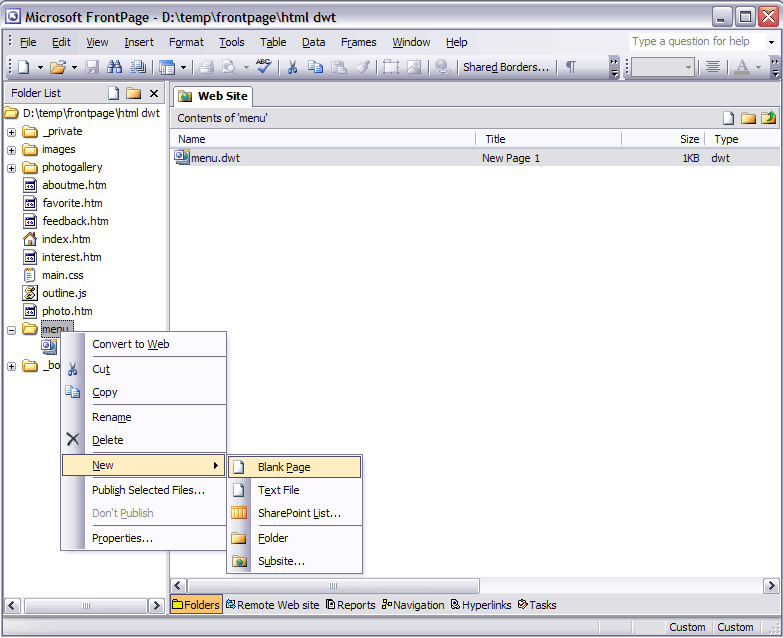
Task: Open the New Page dropdown arrow in toolbar
Action: (x=40, y=67)
